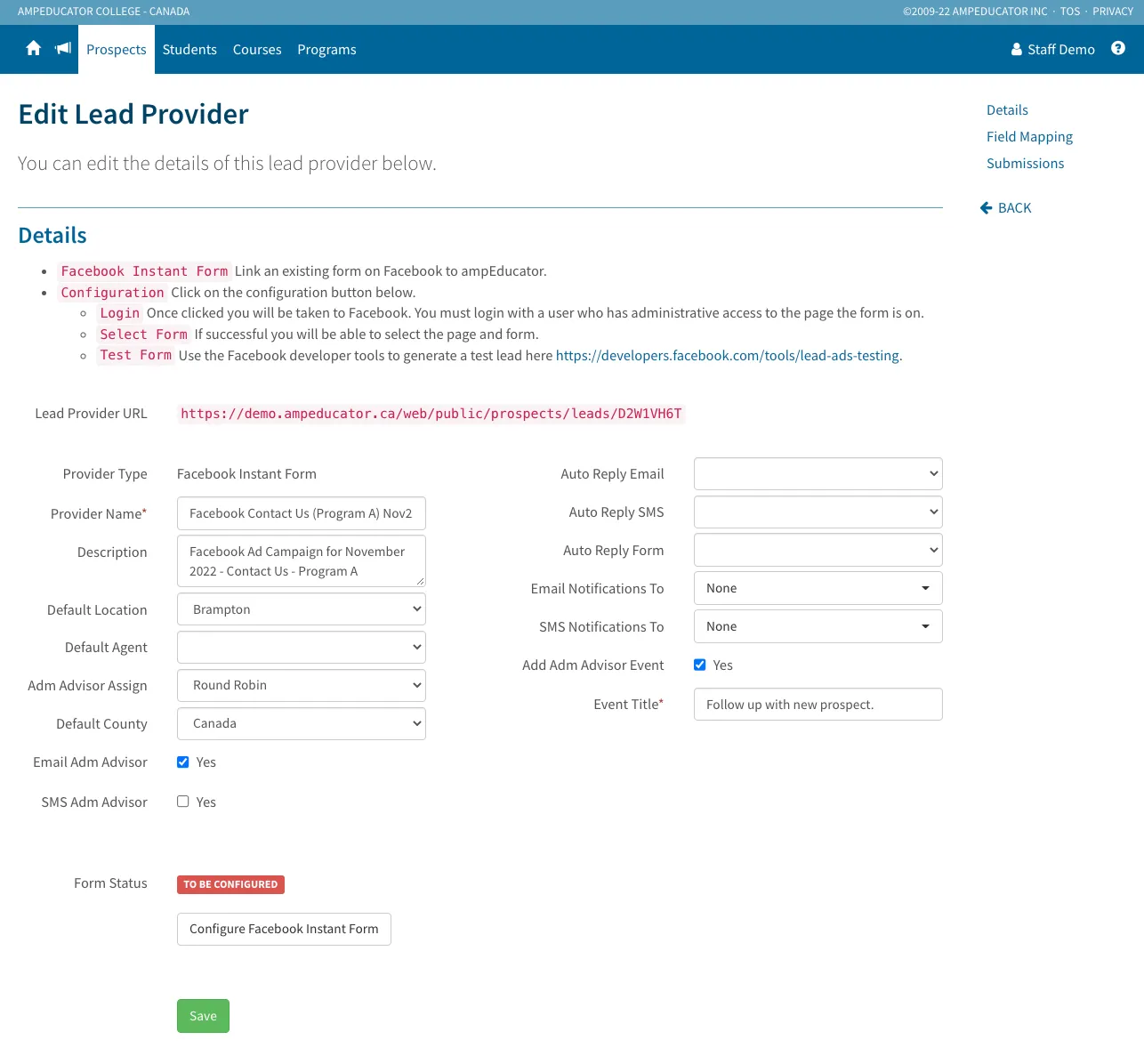Viewport: 1144px width, 1064px height.
Task: Click the Description text area
Action: [x=302, y=561]
